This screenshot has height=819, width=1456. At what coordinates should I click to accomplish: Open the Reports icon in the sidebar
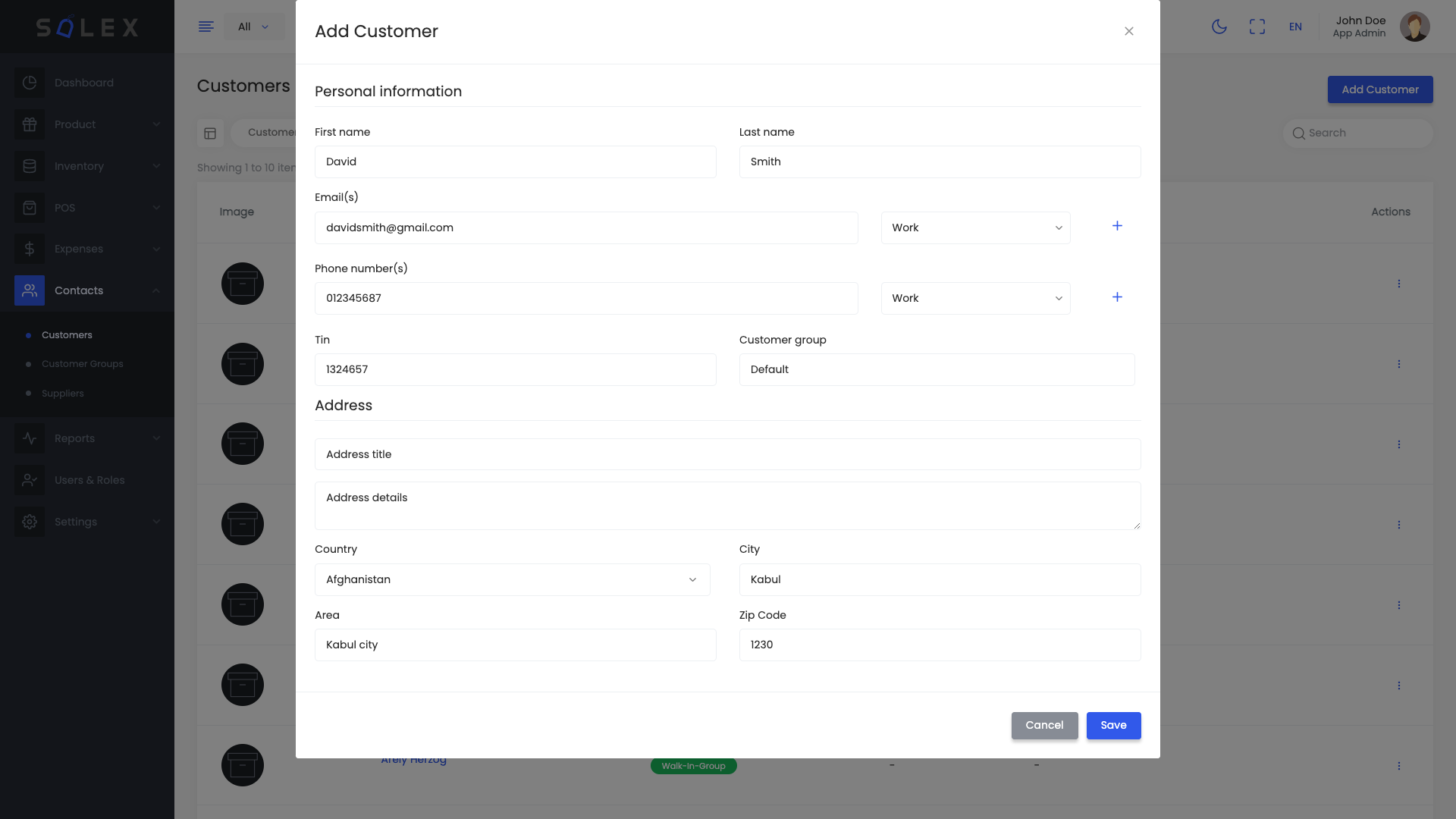click(x=29, y=438)
